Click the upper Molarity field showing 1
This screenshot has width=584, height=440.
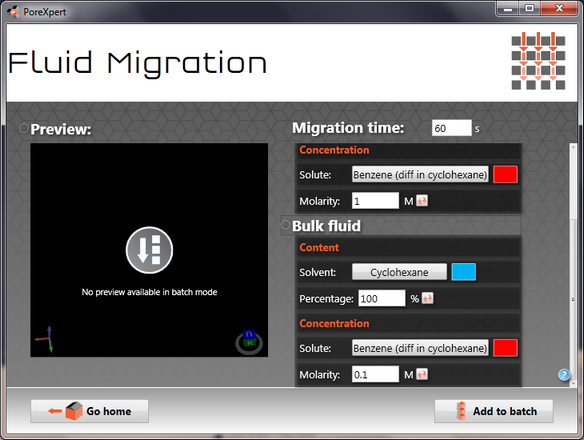(375, 201)
